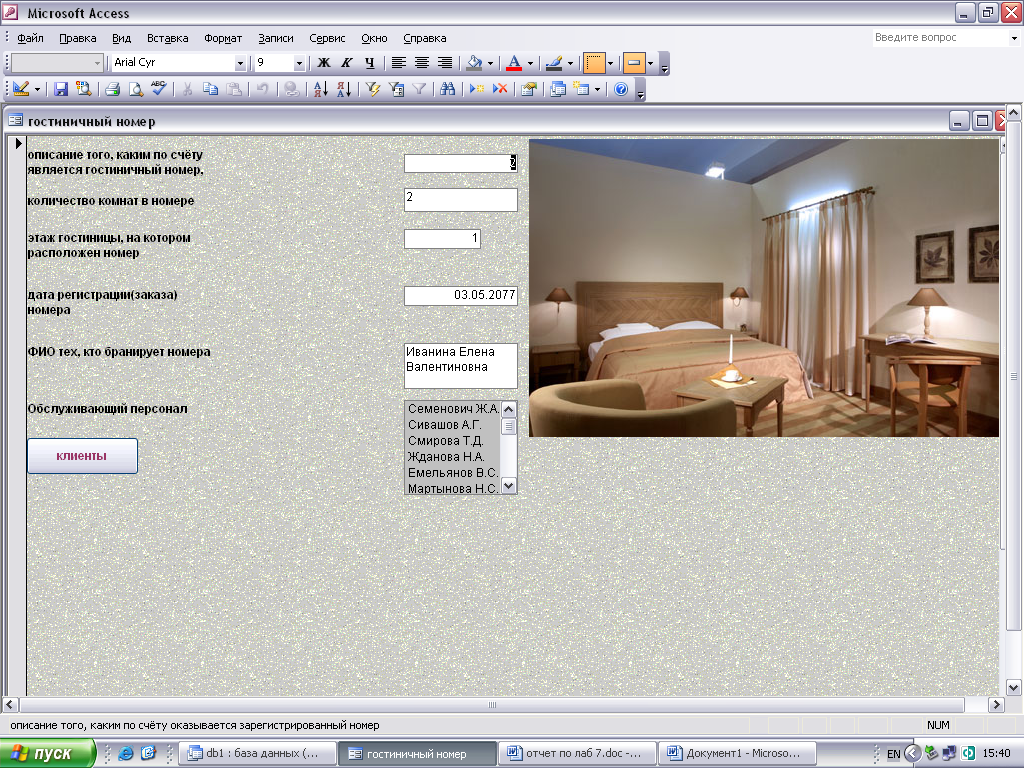Add a New Record icon
This screenshot has width=1024, height=768.
coord(477,89)
